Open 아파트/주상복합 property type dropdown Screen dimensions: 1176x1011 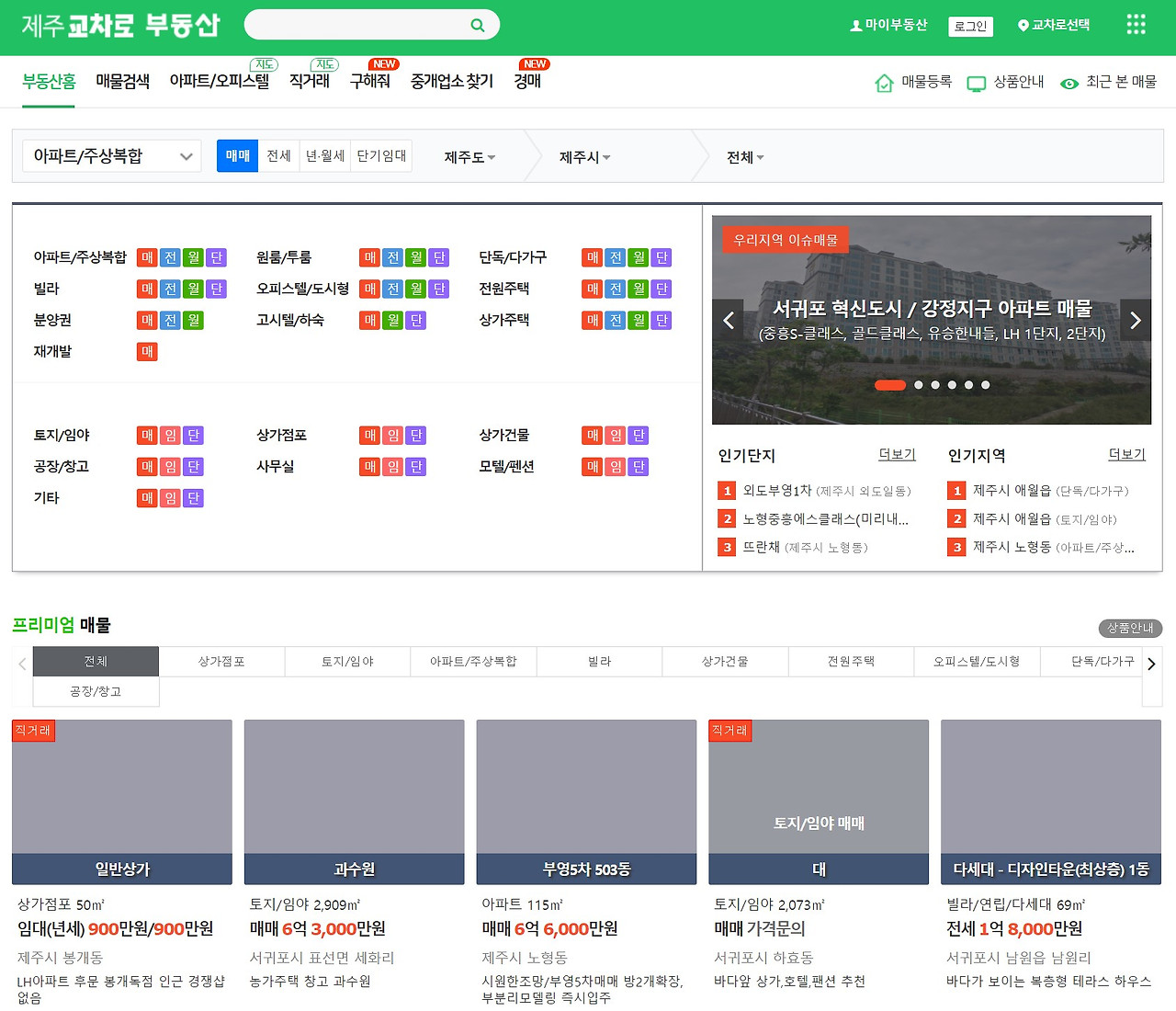112,156
